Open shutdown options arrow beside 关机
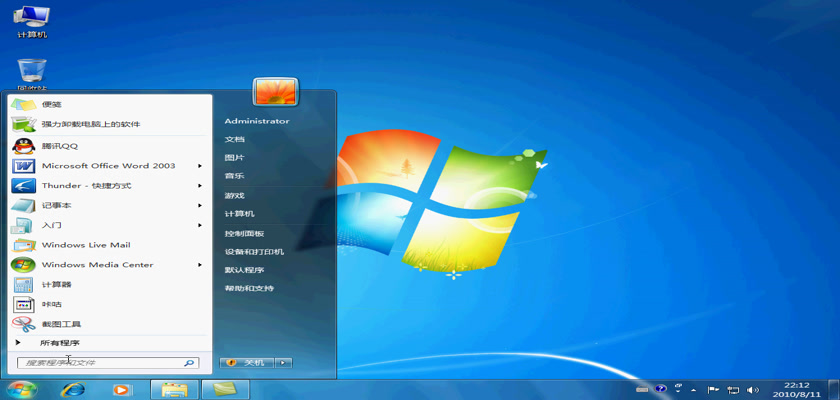The height and width of the screenshot is (400, 840). pyautogui.click(x=283, y=362)
